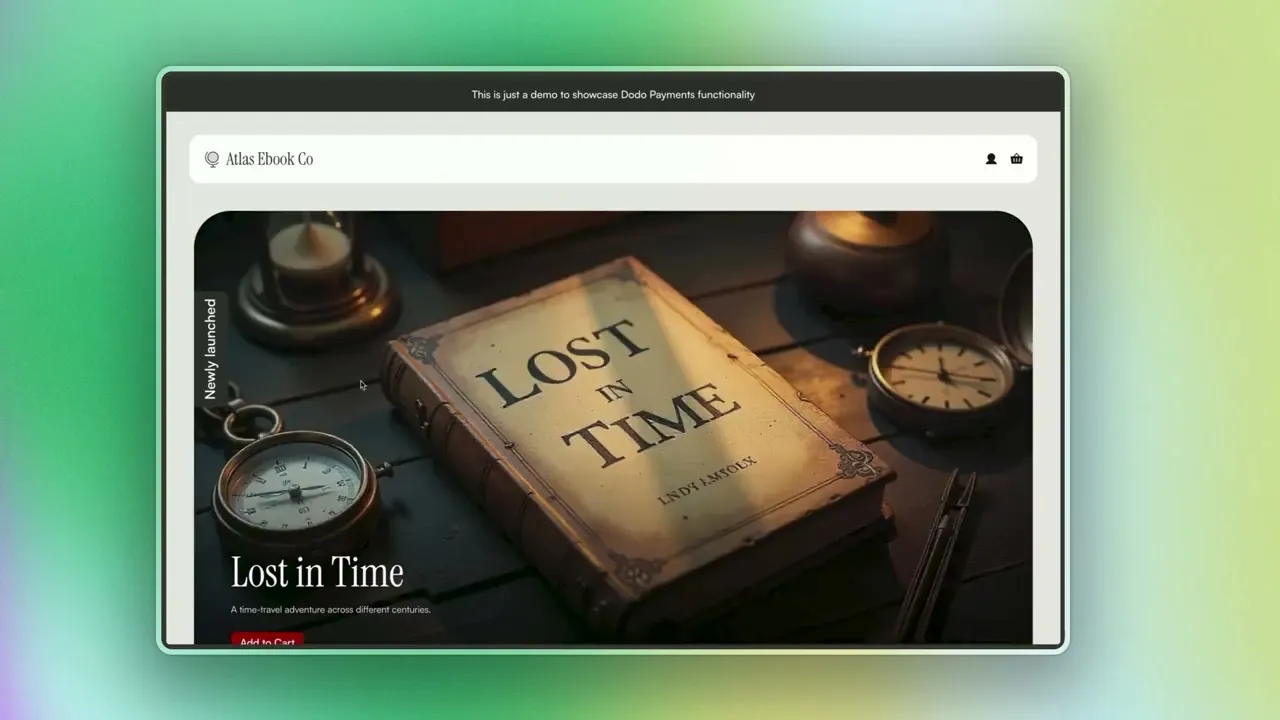Open the Lost in Time book cover image
This screenshot has height=720, width=1280.
(613, 428)
